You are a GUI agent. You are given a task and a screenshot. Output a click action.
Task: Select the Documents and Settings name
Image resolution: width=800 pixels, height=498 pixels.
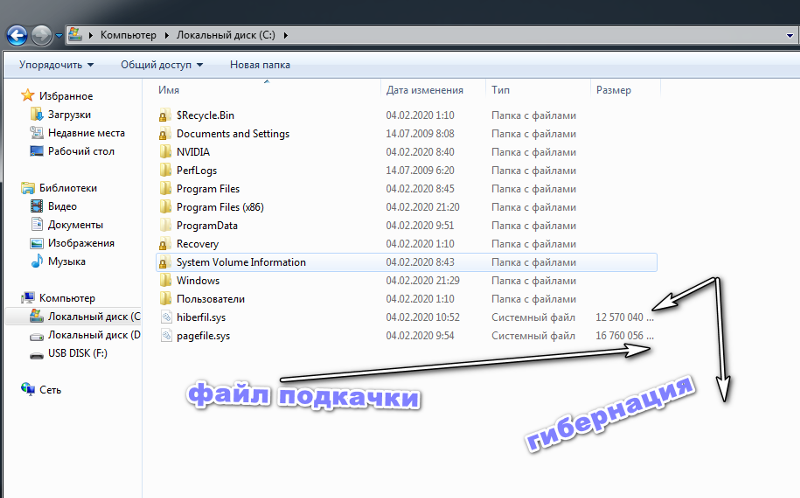[233, 134]
